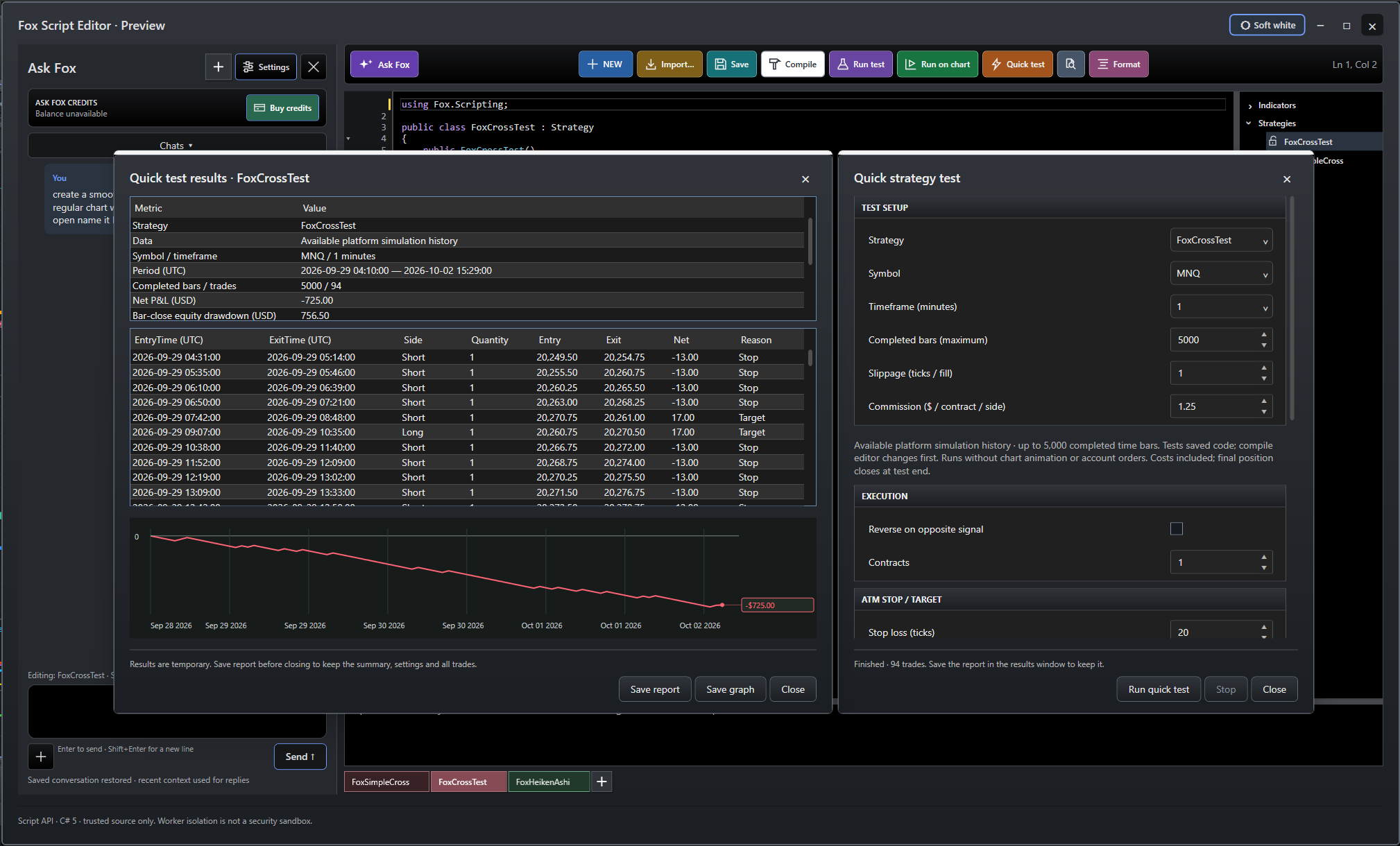Decrease Contracts value with the down arrow

click(x=1264, y=568)
